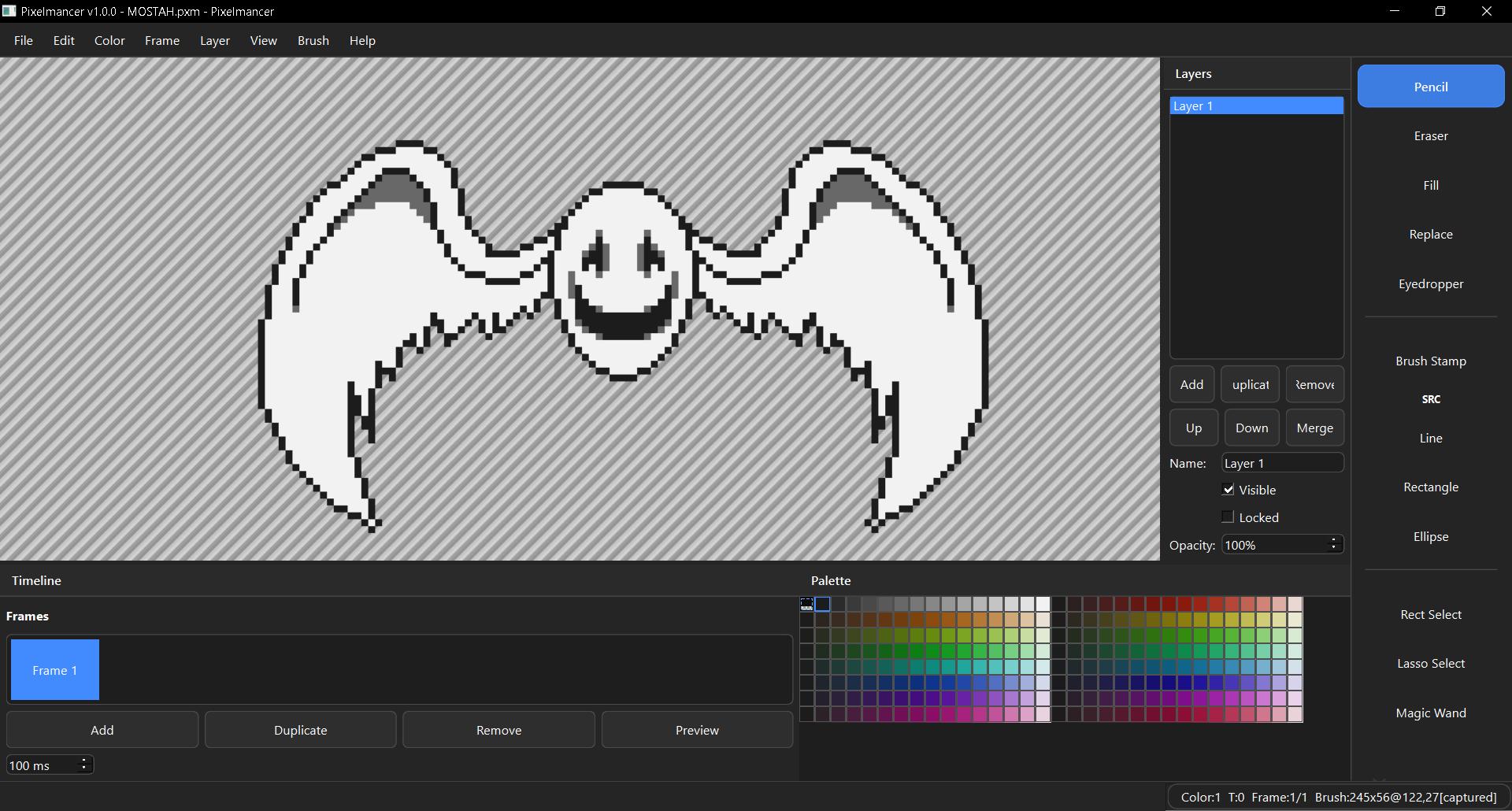Switch to the Eraser tool

[1431, 136]
